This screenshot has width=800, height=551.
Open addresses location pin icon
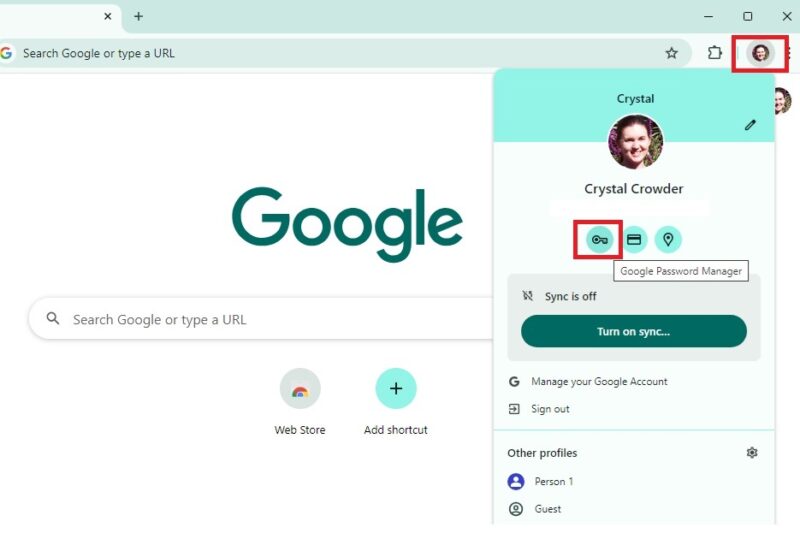pyautogui.click(x=668, y=239)
